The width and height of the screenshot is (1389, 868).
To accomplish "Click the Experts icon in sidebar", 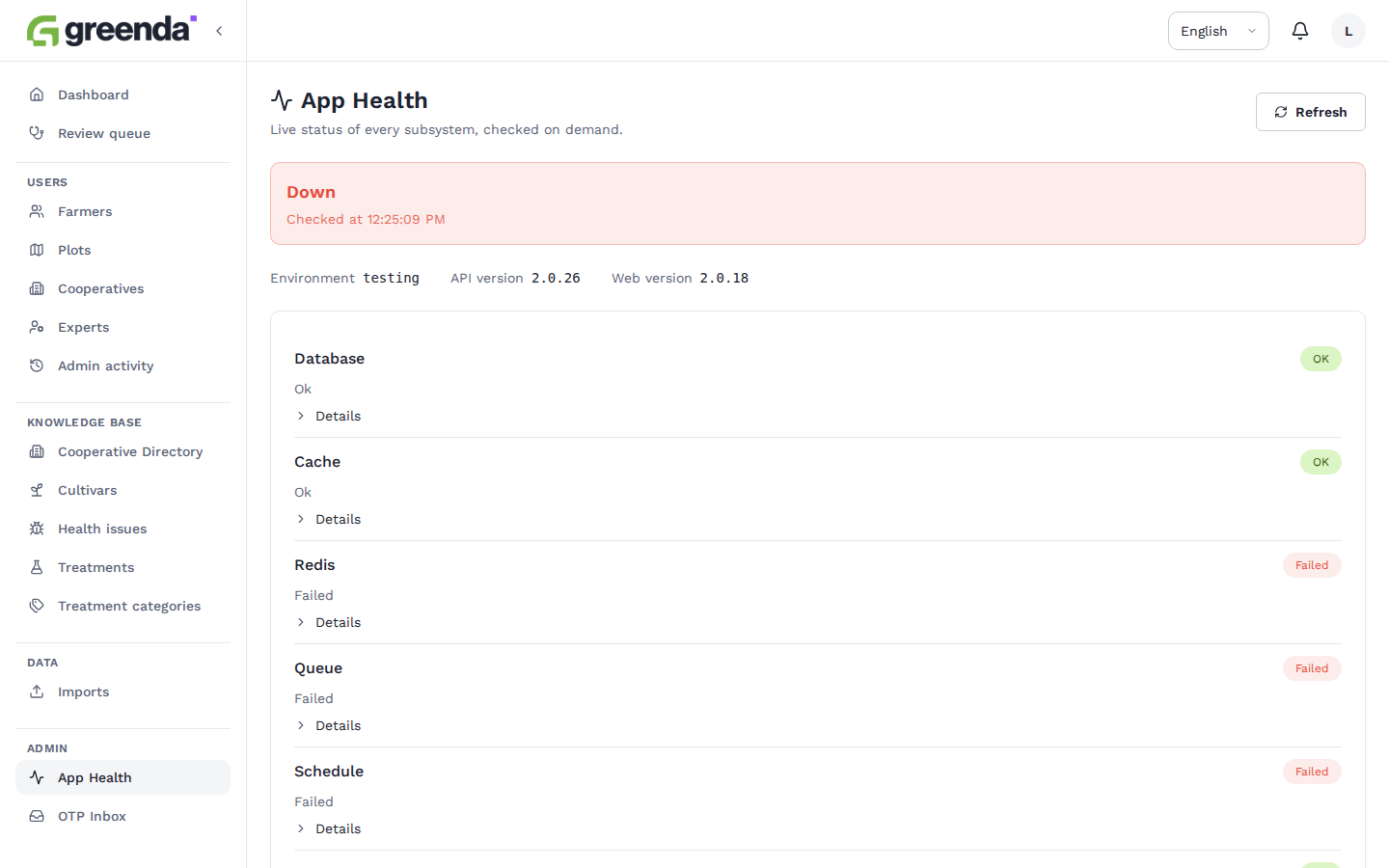I will (x=37, y=327).
